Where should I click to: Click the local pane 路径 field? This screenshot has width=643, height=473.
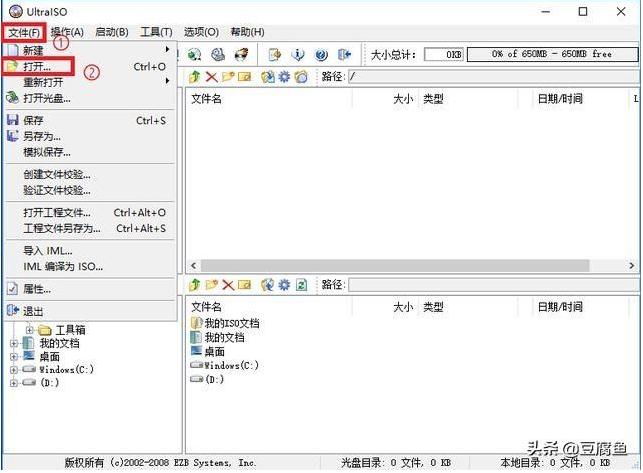point(494,285)
